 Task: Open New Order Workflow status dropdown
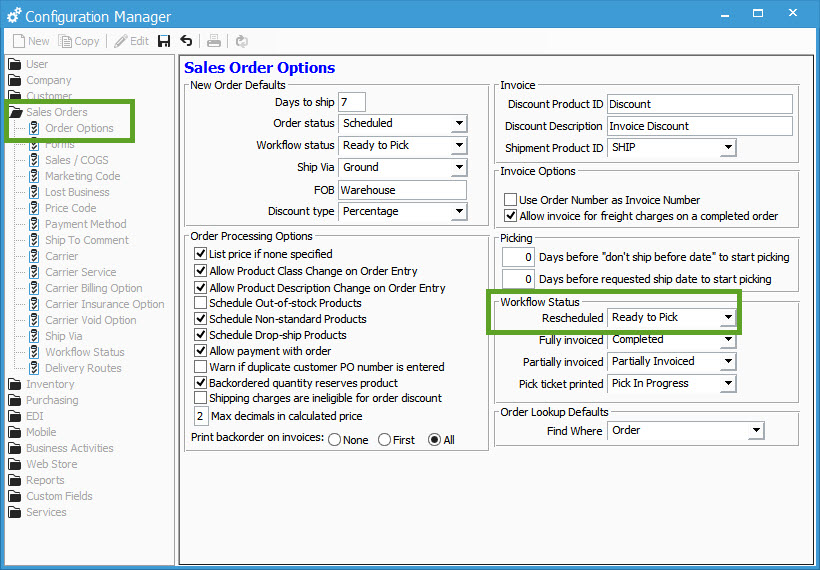coord(459,145)
